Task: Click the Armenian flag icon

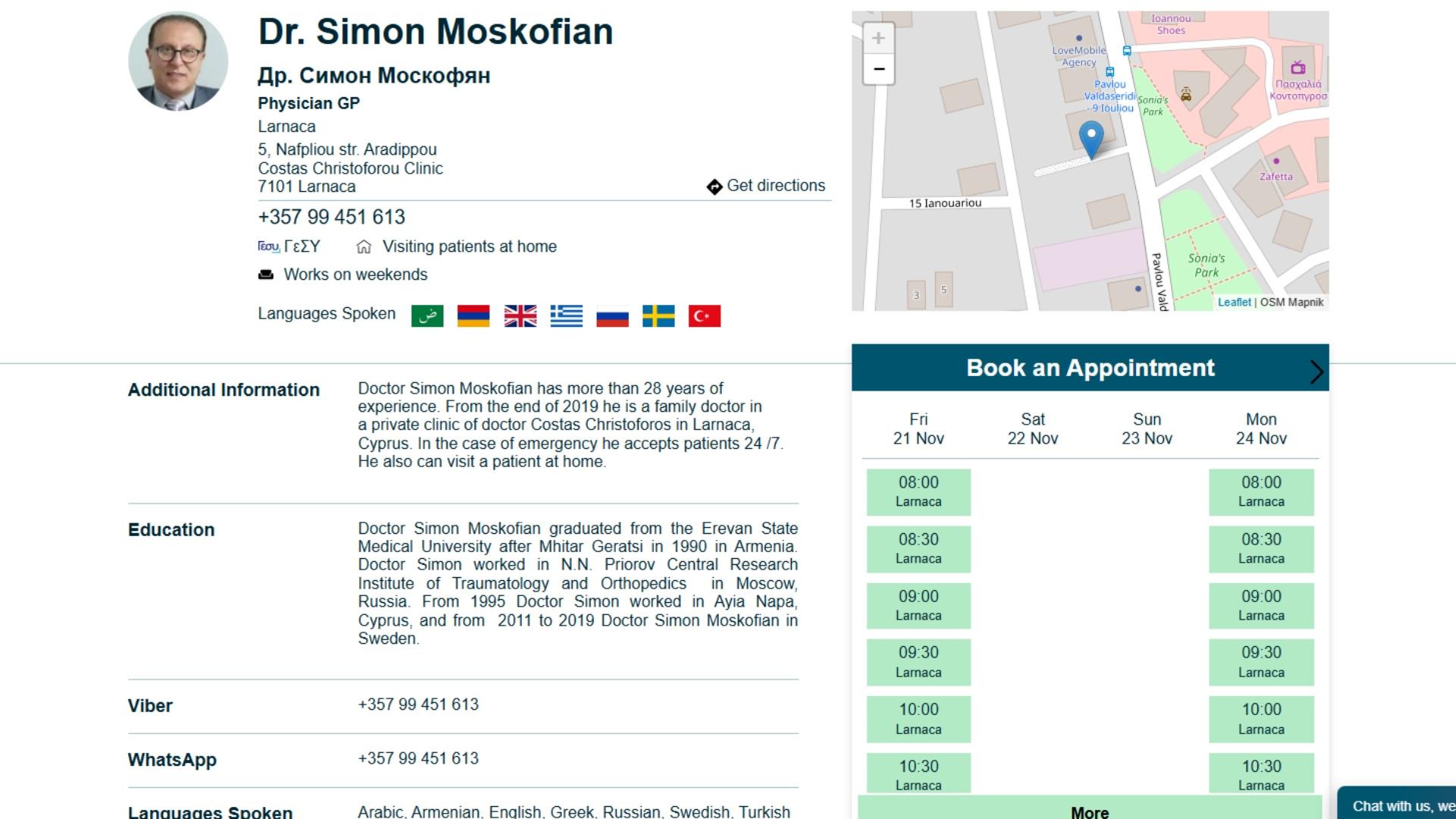Action: click(473, 315)
